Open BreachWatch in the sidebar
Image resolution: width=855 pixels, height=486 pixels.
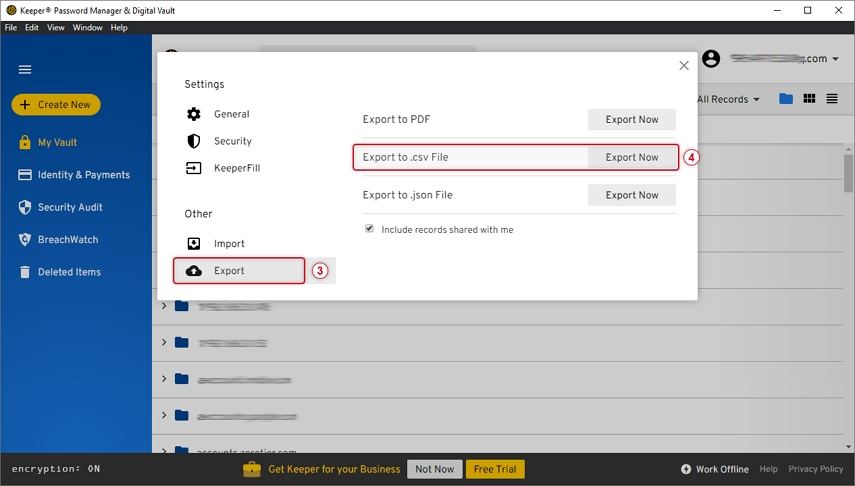[68, 239]
